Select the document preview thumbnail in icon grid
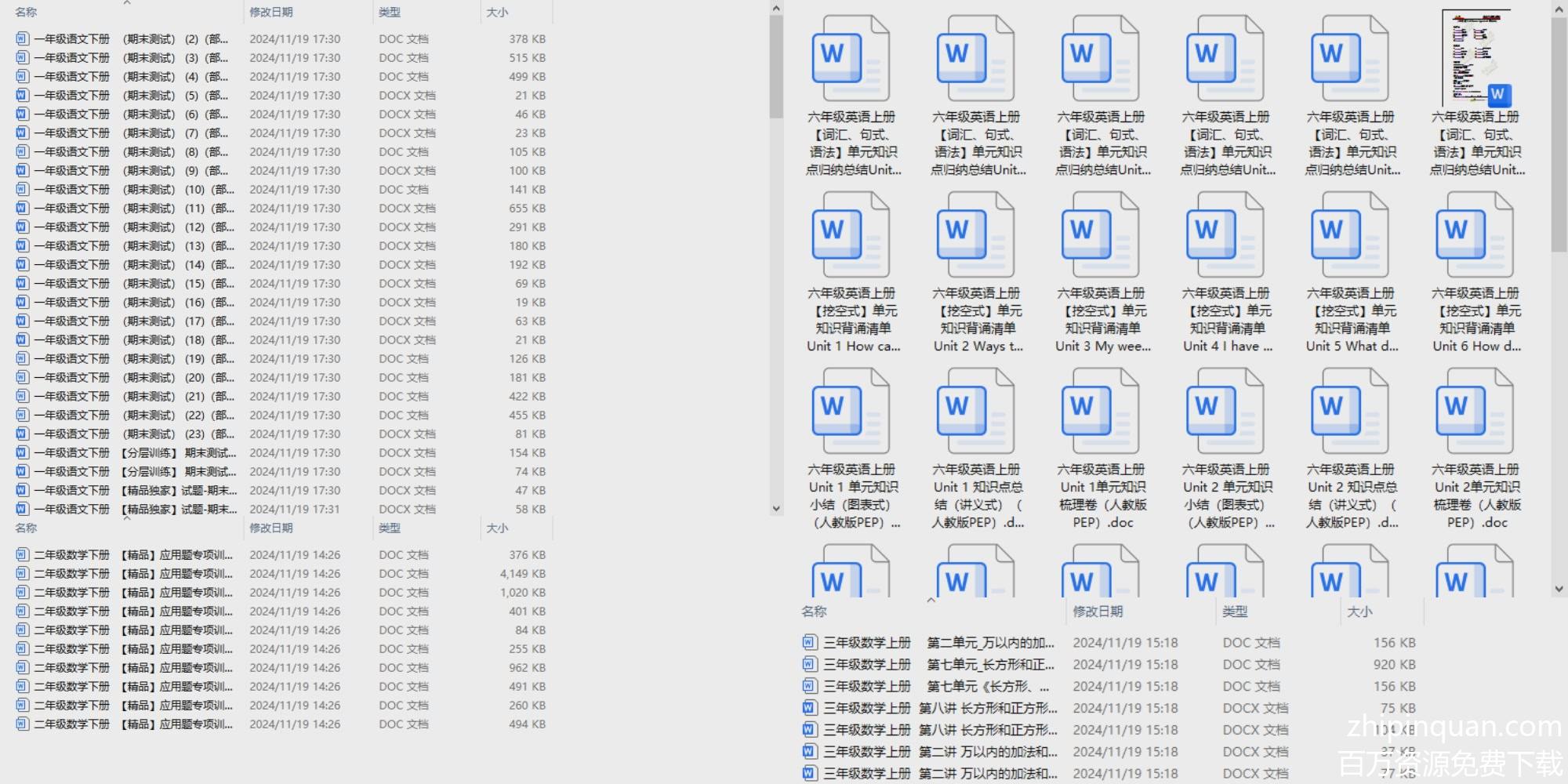This screenshot has height=784, width=1568. point(1475,58)
